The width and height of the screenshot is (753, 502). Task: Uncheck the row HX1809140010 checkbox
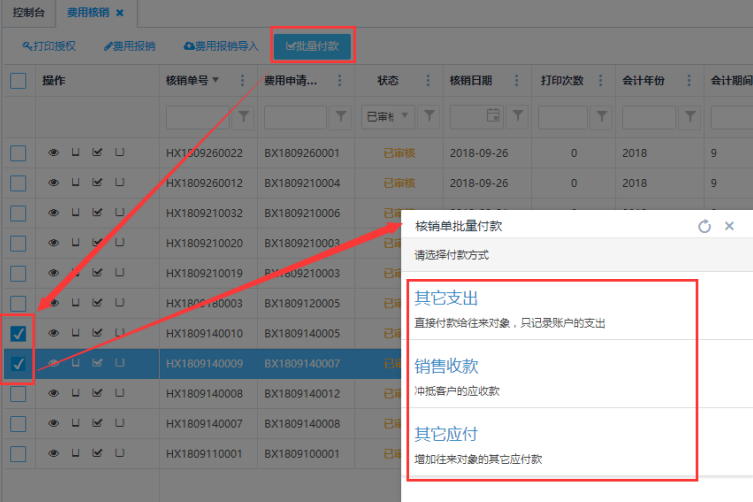point(18,333)
